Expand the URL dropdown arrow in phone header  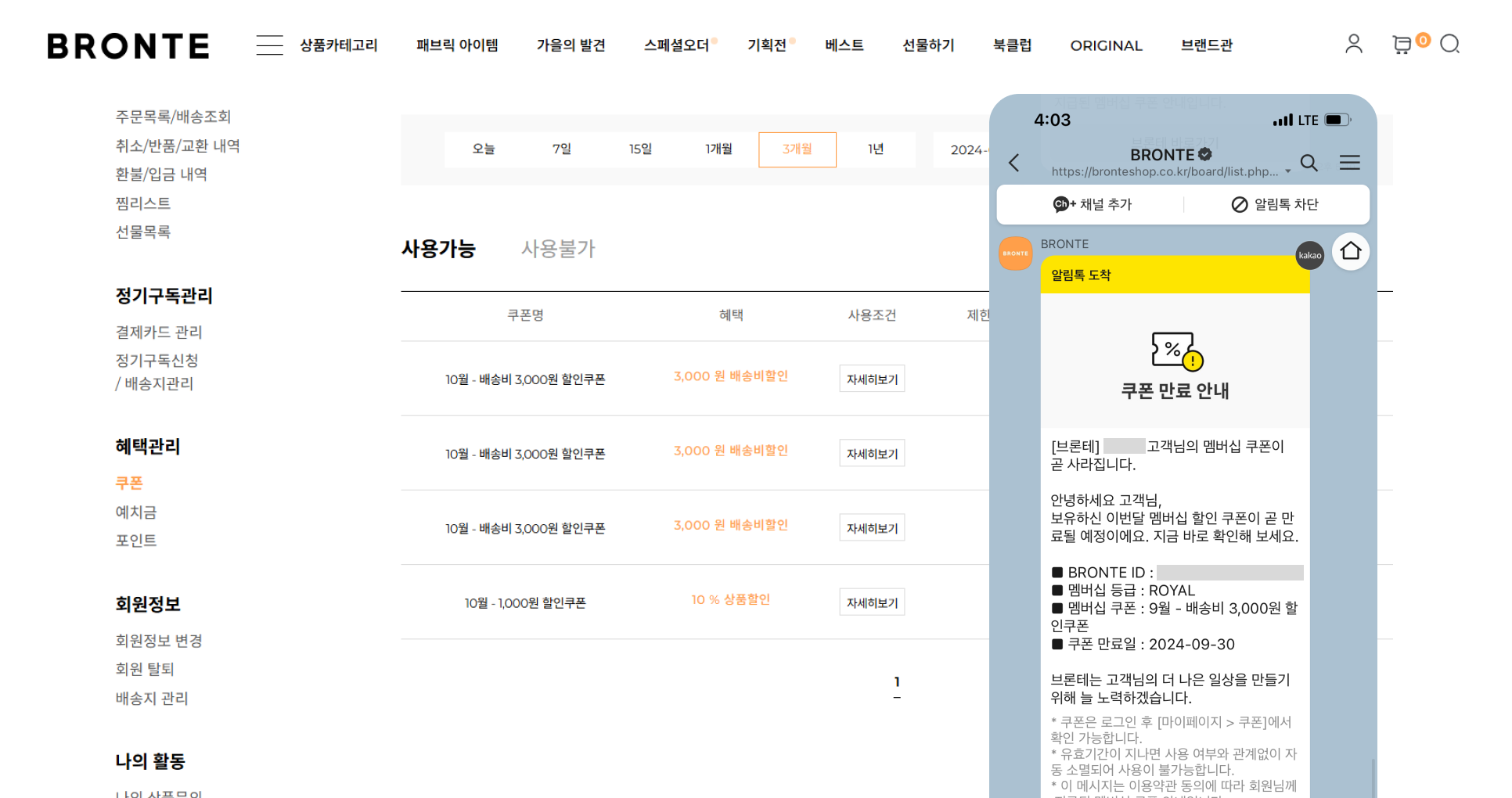tap(1288, 171)
